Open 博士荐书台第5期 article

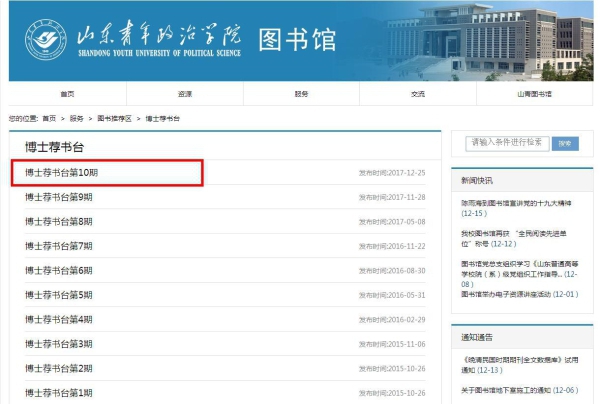[x=59, y=295]
